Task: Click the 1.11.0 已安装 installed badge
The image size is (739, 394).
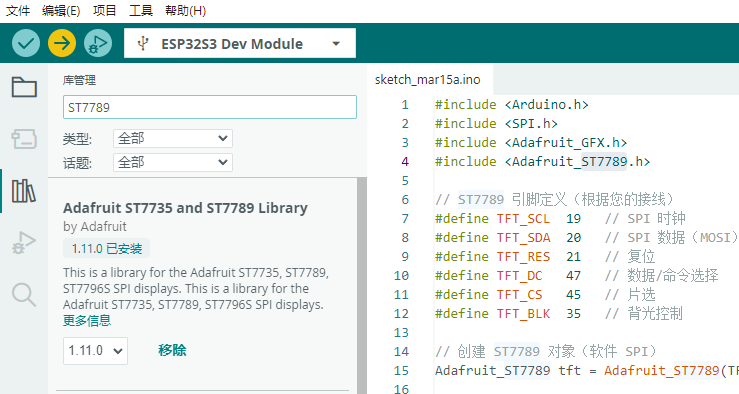Action: click(x=107, y=248)
